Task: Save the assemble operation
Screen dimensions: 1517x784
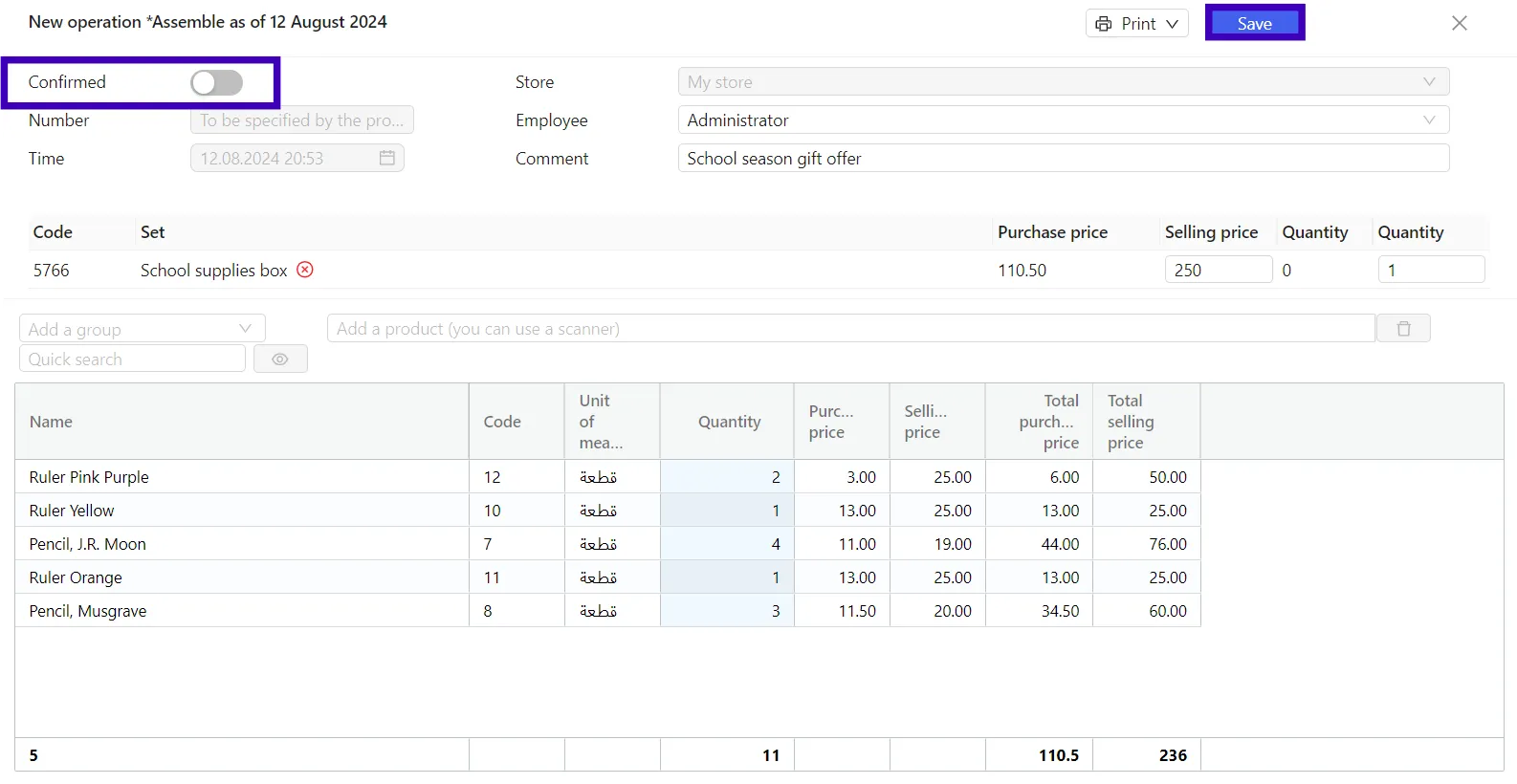Action: [1254, 24]
